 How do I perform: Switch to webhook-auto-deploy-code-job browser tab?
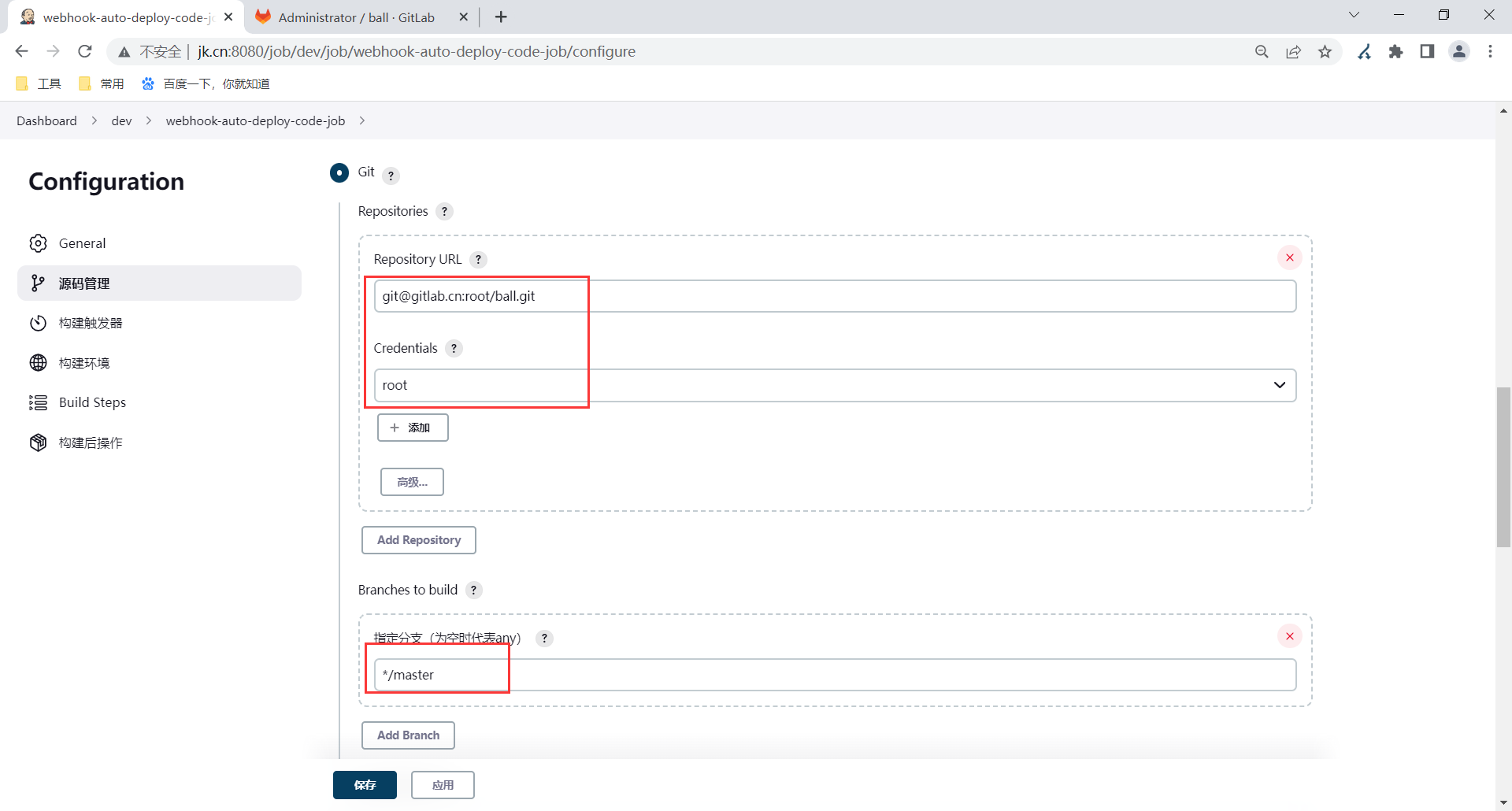126,17
